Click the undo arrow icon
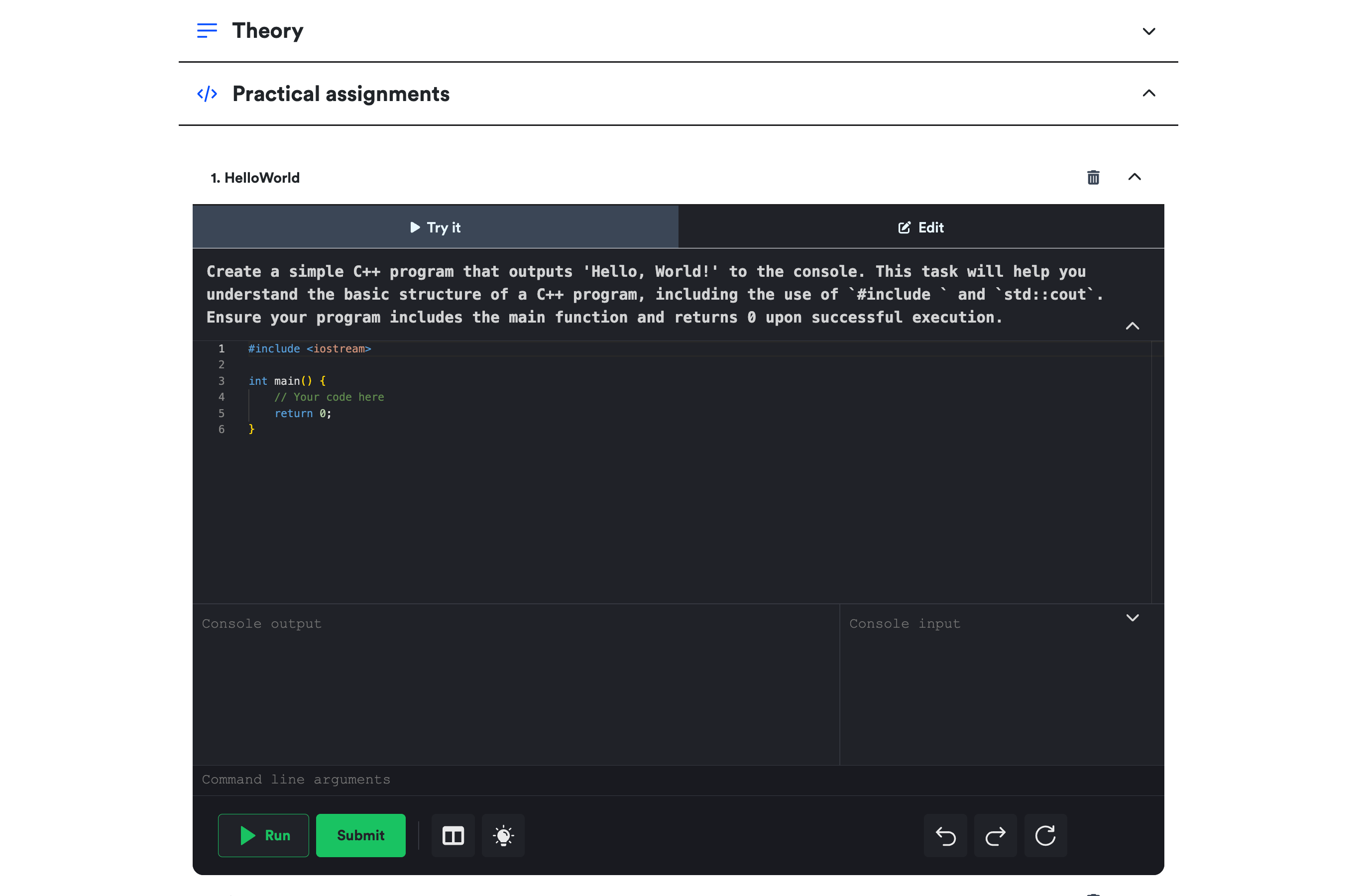 [x=945, y=835]
